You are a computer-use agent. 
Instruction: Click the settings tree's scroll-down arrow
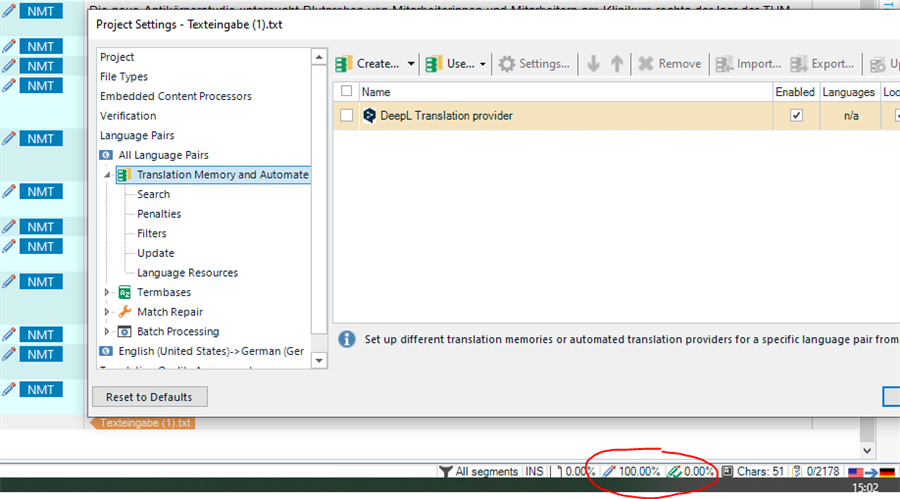[319, 361]
